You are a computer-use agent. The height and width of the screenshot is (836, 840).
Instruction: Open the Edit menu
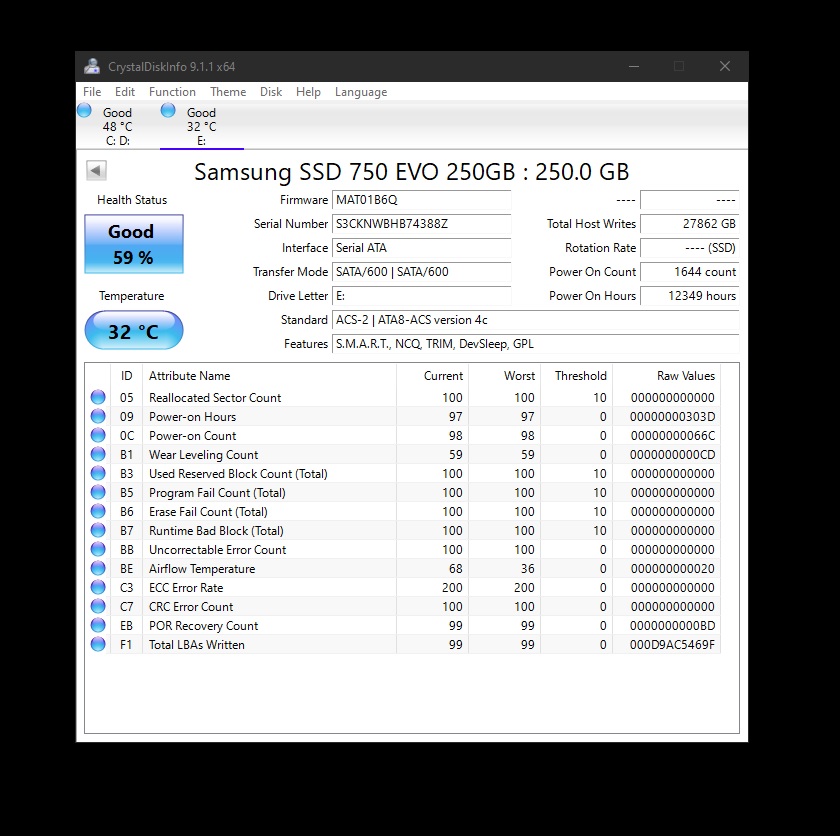pos(125,92)
